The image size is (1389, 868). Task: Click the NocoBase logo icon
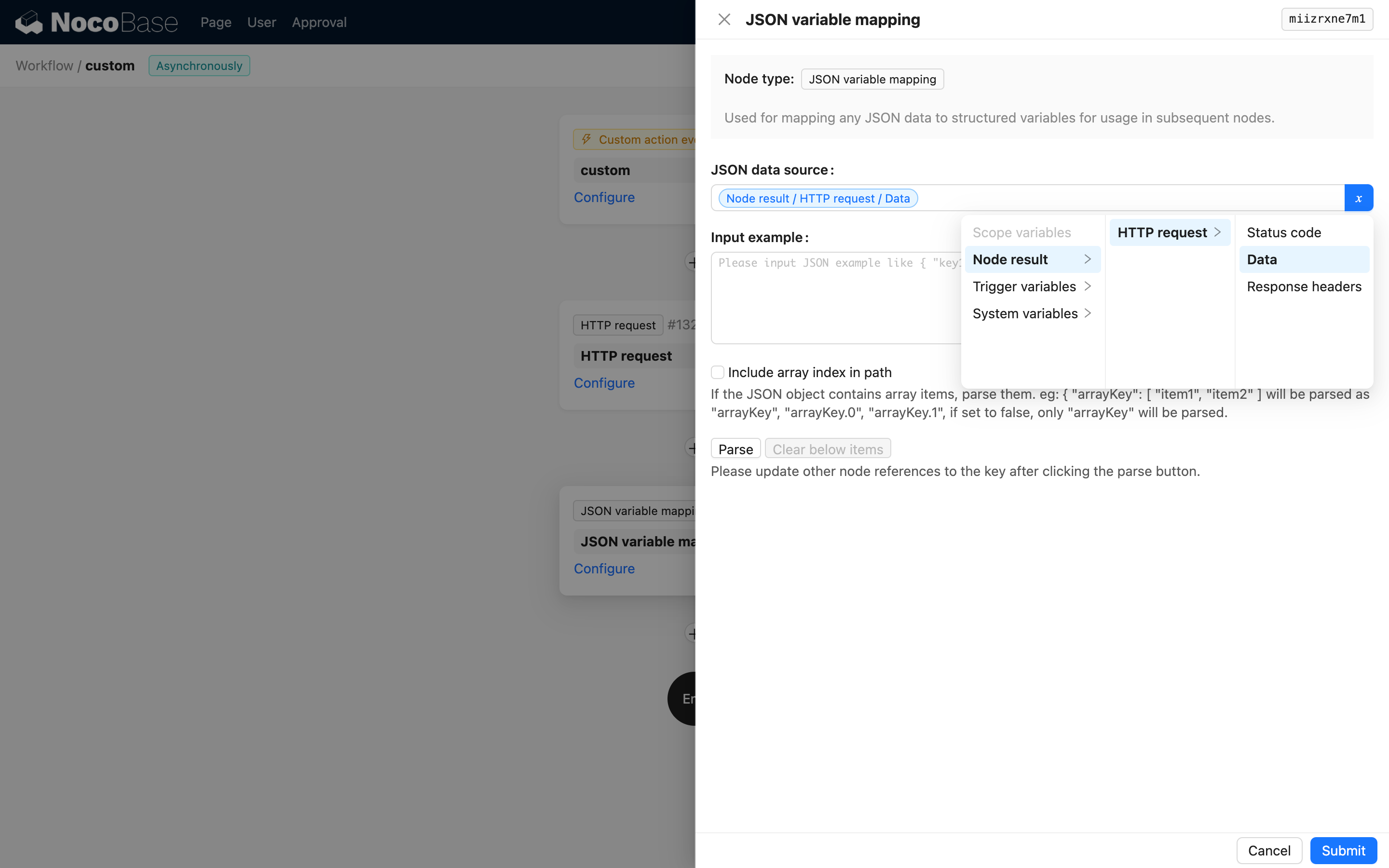tap(29, 22)
